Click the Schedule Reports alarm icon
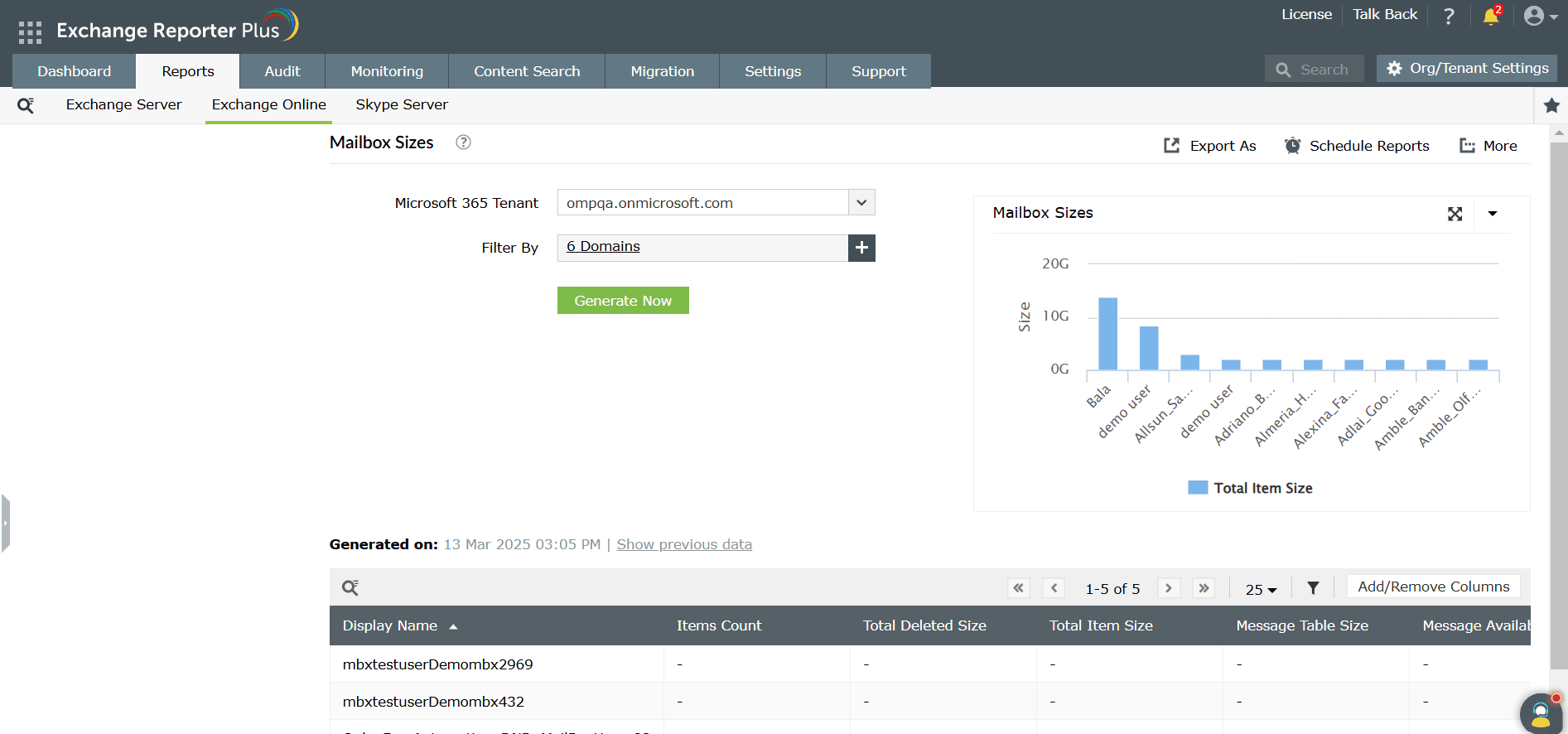 1292,146
